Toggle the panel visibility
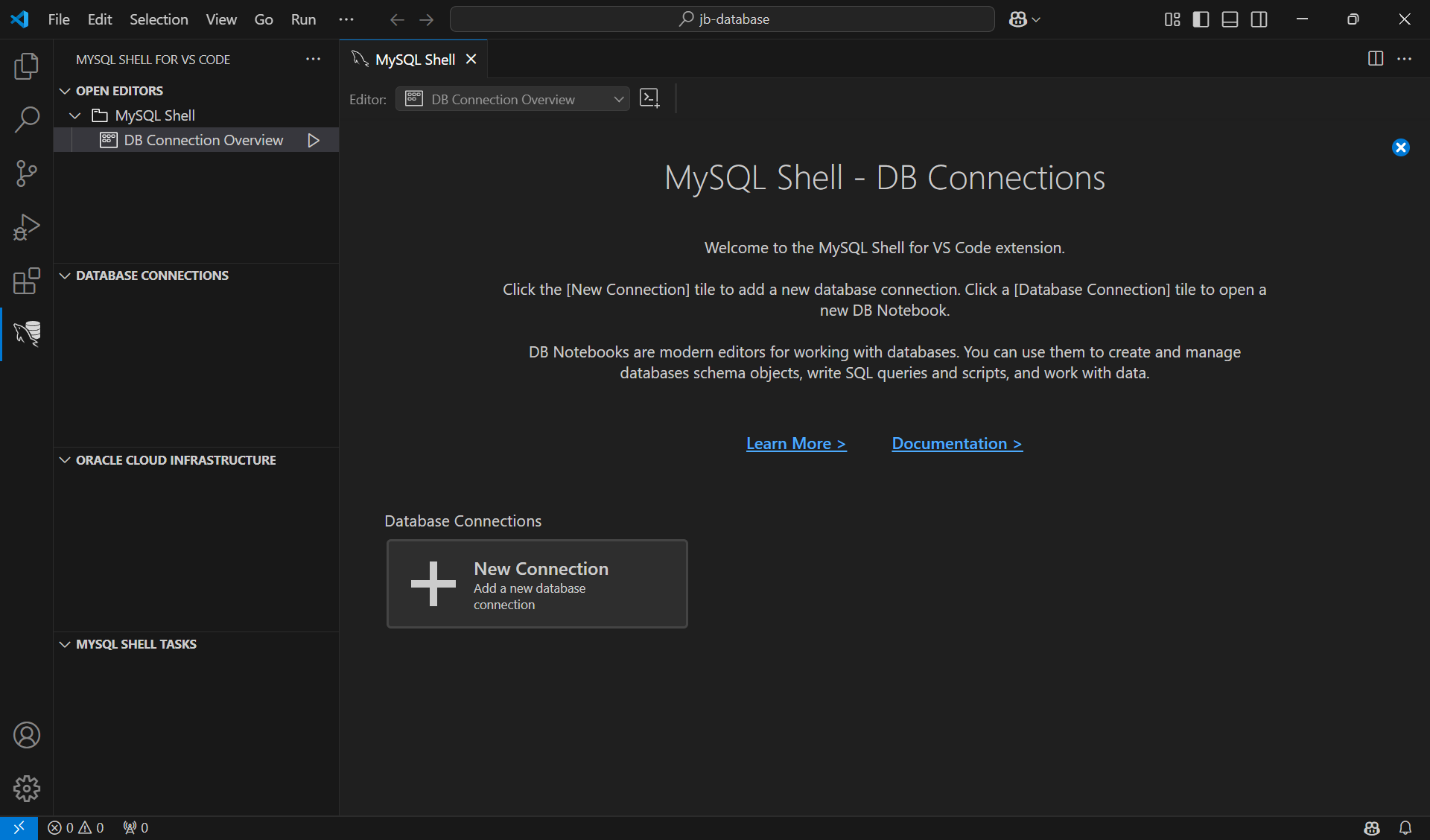 1229,19
